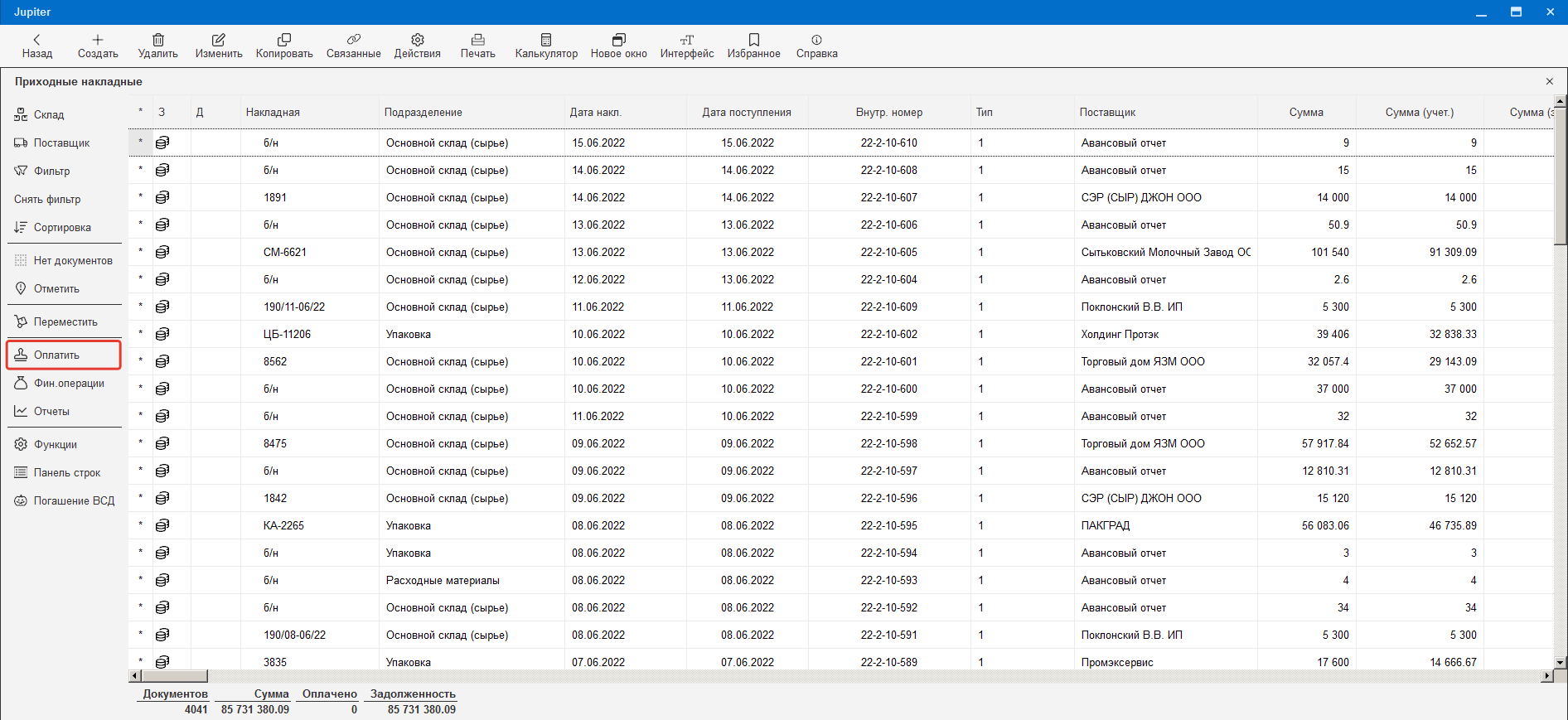Click Переместить in the sidebar
The height and width of the screenshot is (720, 1568).
point(56,321)
